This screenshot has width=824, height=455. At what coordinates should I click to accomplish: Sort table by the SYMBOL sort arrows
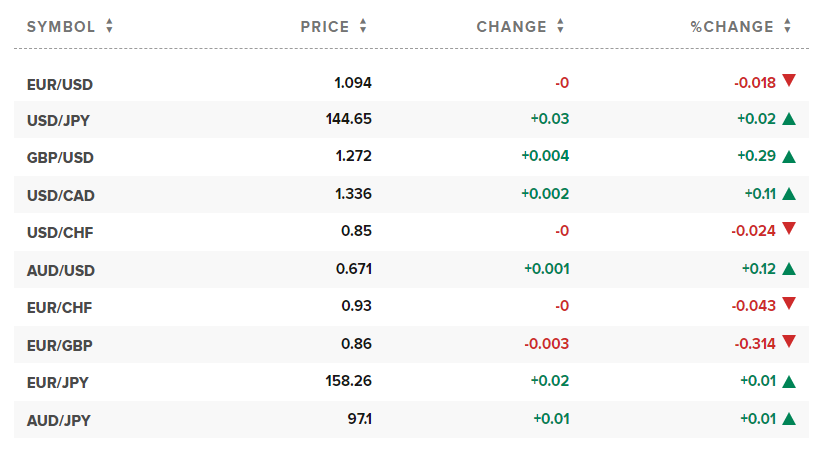[x=109, y=26]
